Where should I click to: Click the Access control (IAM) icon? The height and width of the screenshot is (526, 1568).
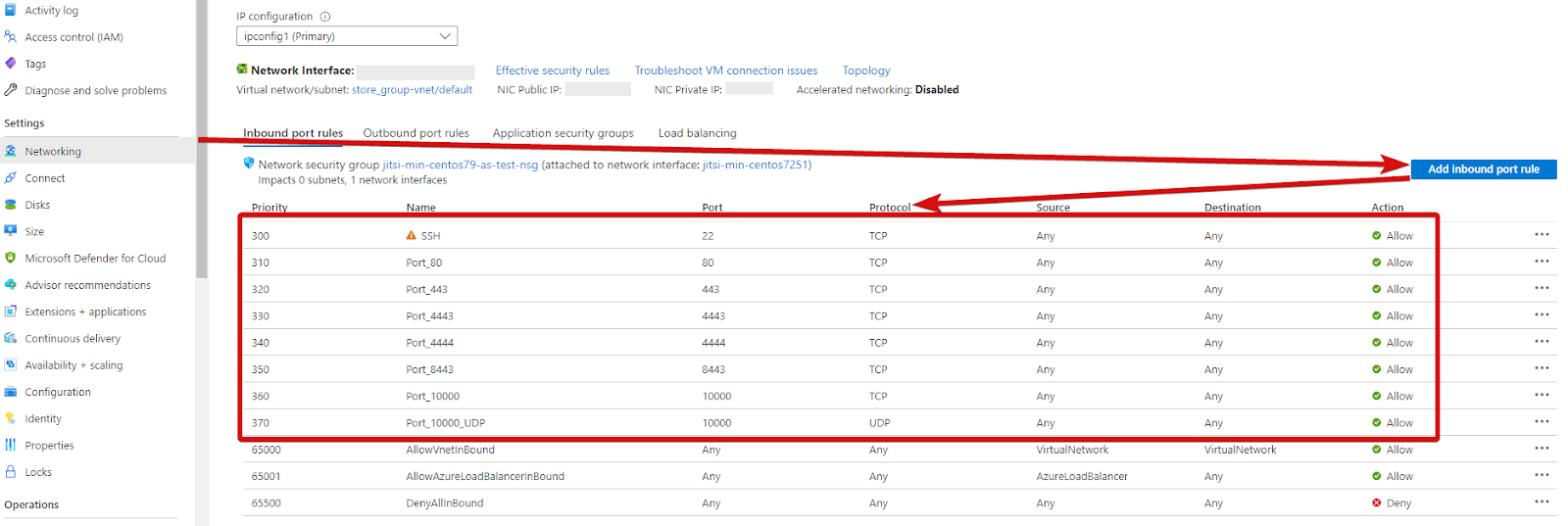click(x=11, y=36)
